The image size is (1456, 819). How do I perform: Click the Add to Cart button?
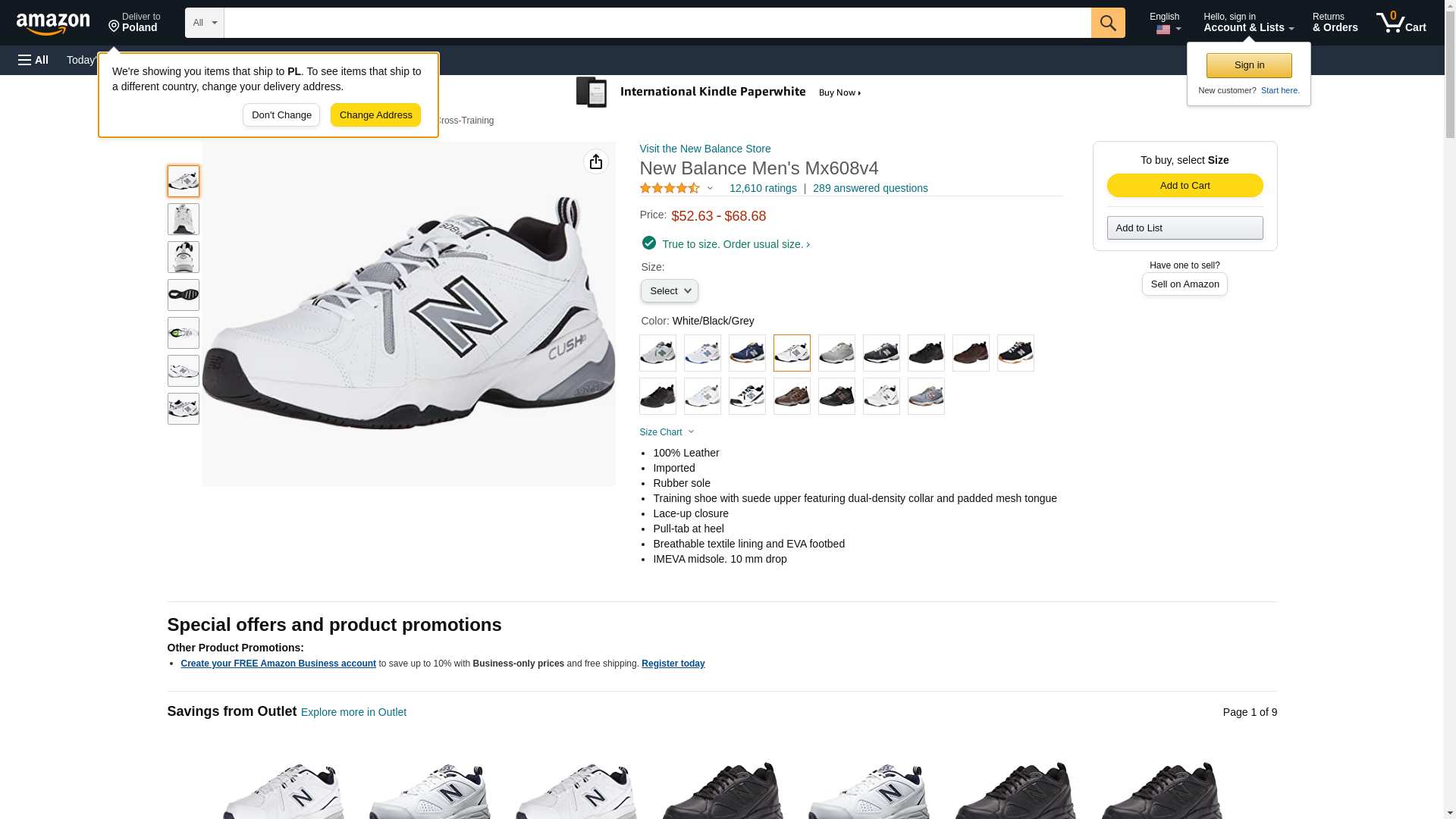1185,186
